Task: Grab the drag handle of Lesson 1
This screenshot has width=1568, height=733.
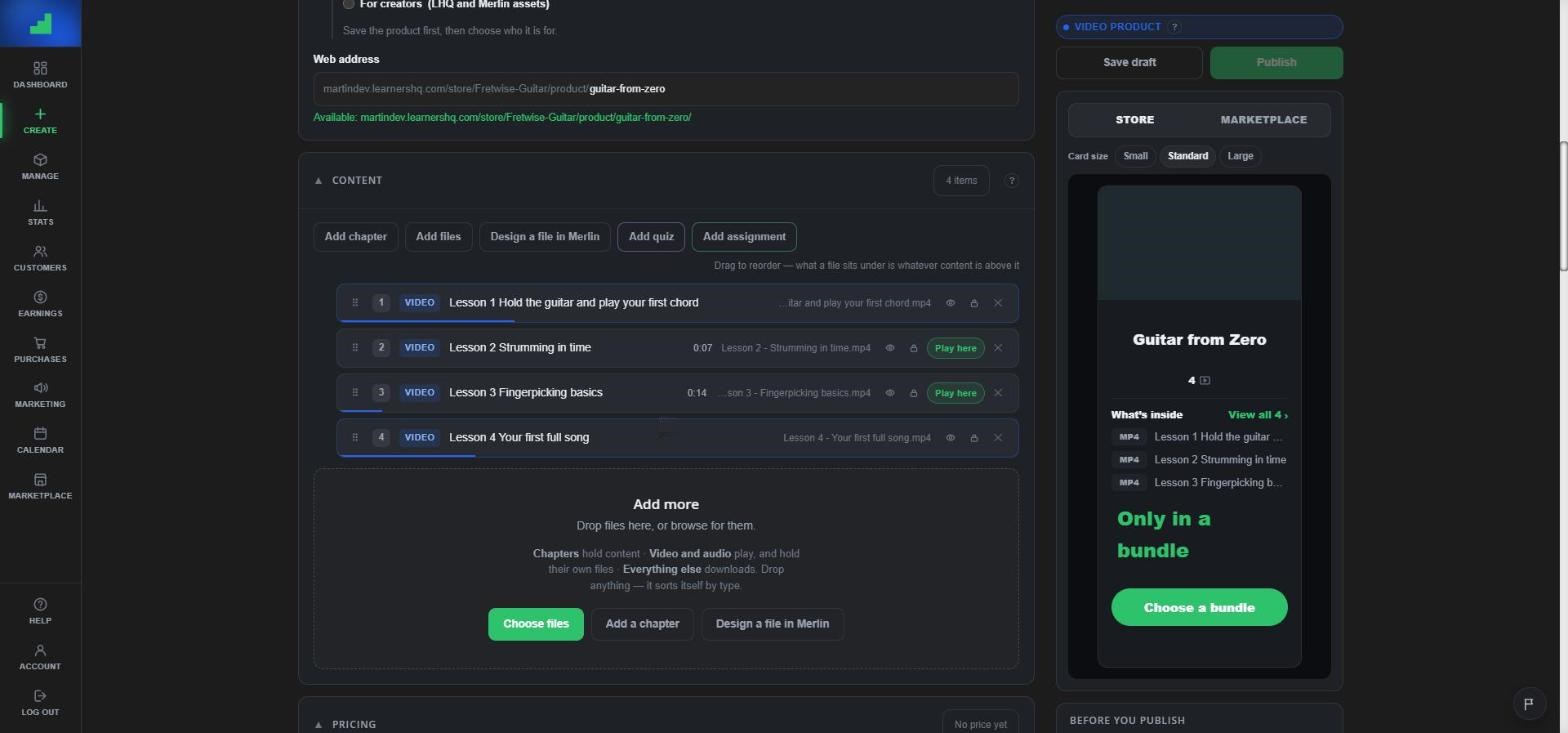Action: coord(355,303)
